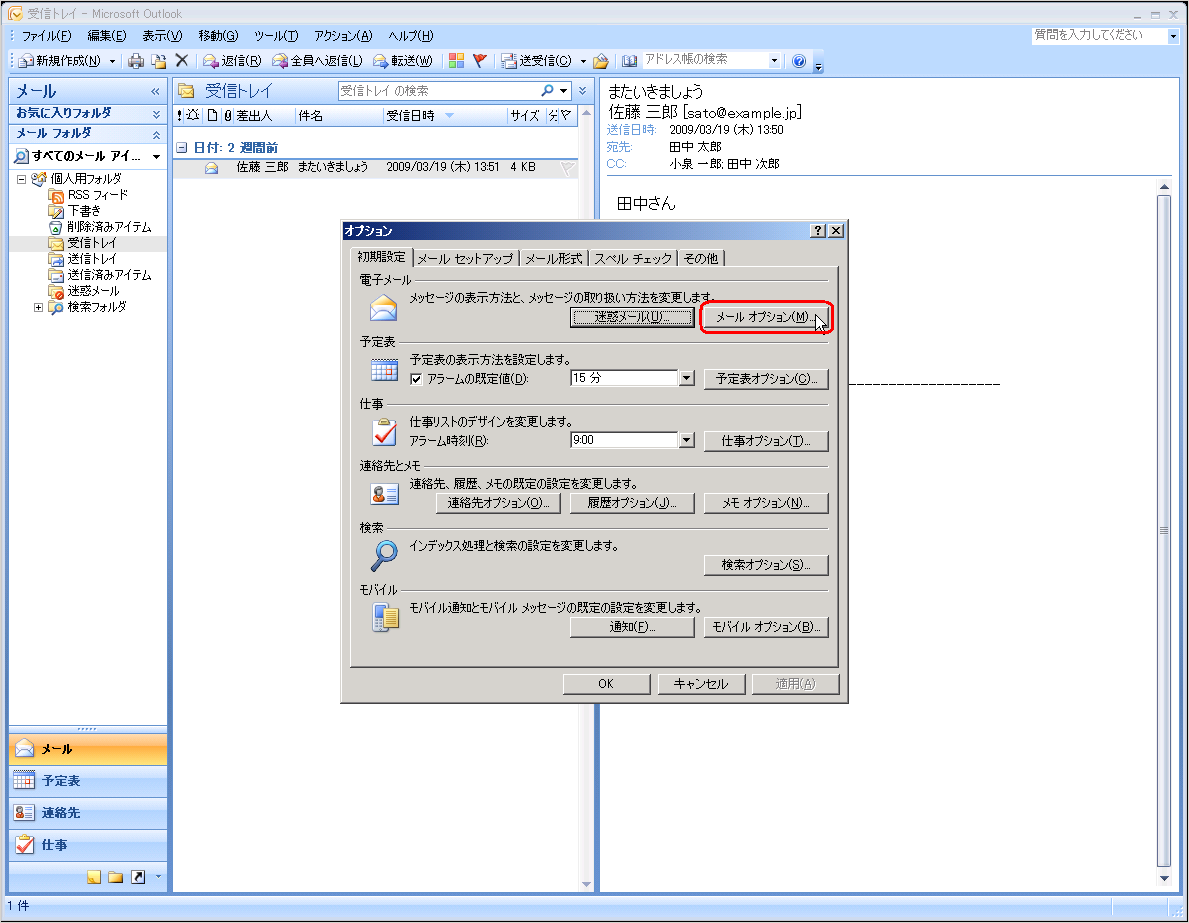Switch to メール セットアップ tab
This screenshot has height=923, width=1189.
click(466, 259)
